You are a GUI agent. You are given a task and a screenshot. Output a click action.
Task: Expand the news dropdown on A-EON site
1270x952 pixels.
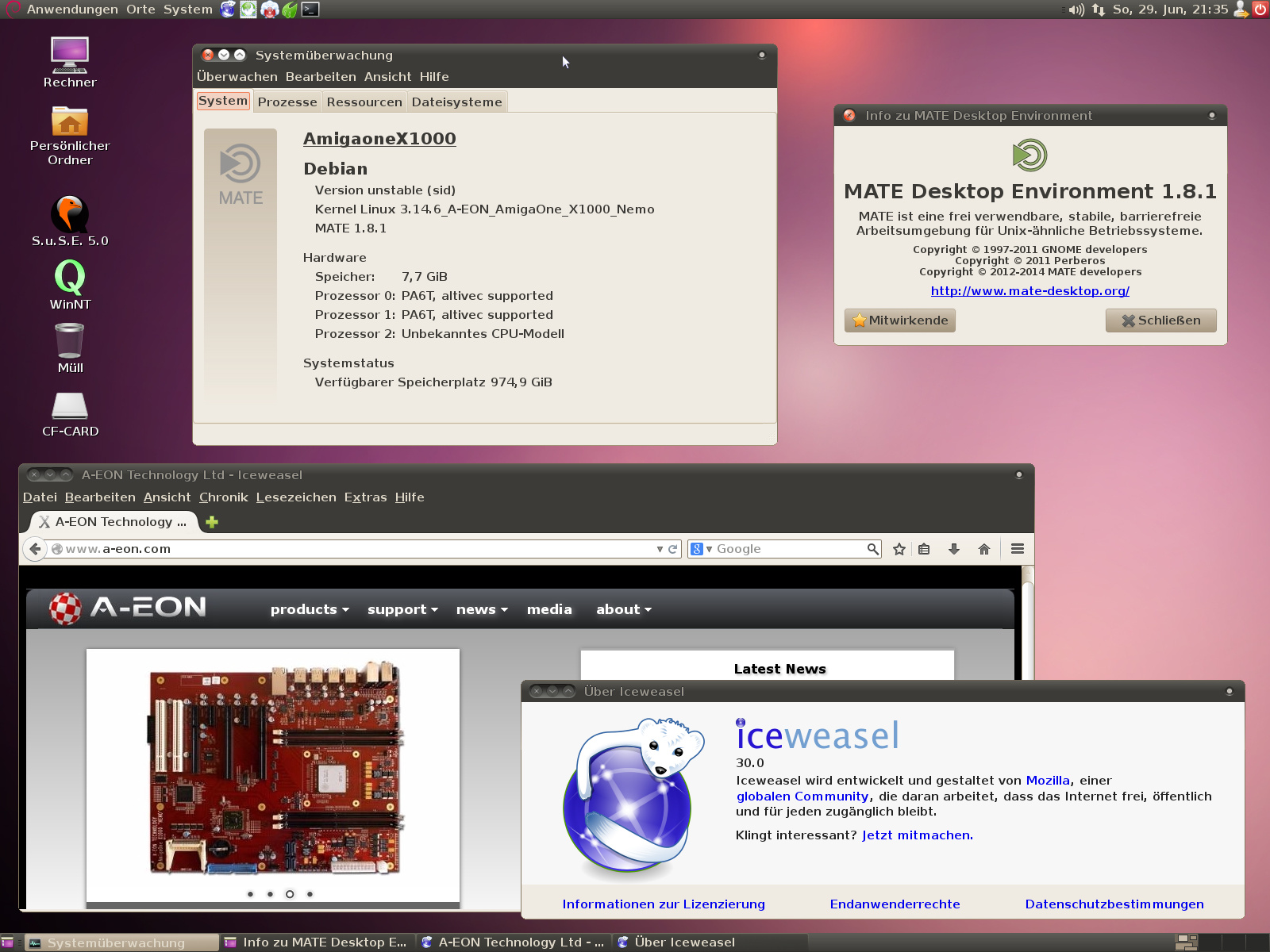tap(482, 609)
